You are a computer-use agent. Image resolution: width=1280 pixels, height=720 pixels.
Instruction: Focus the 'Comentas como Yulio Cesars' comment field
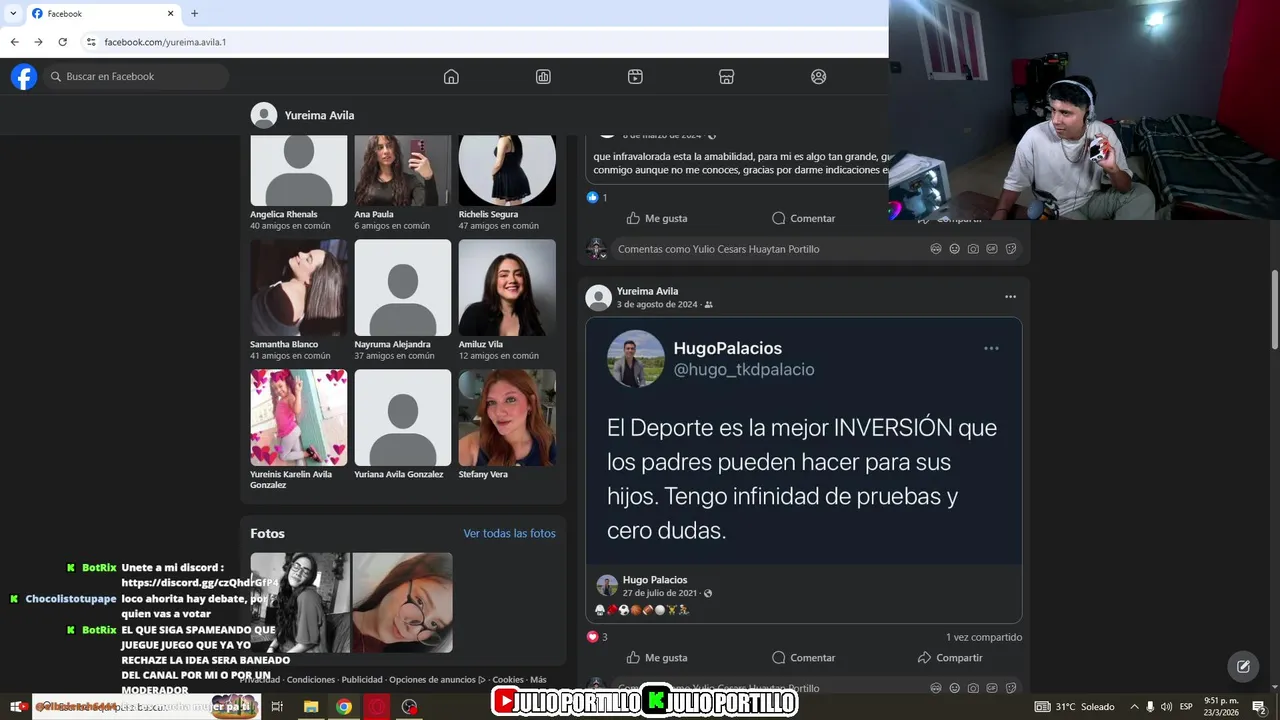point(770,249)
